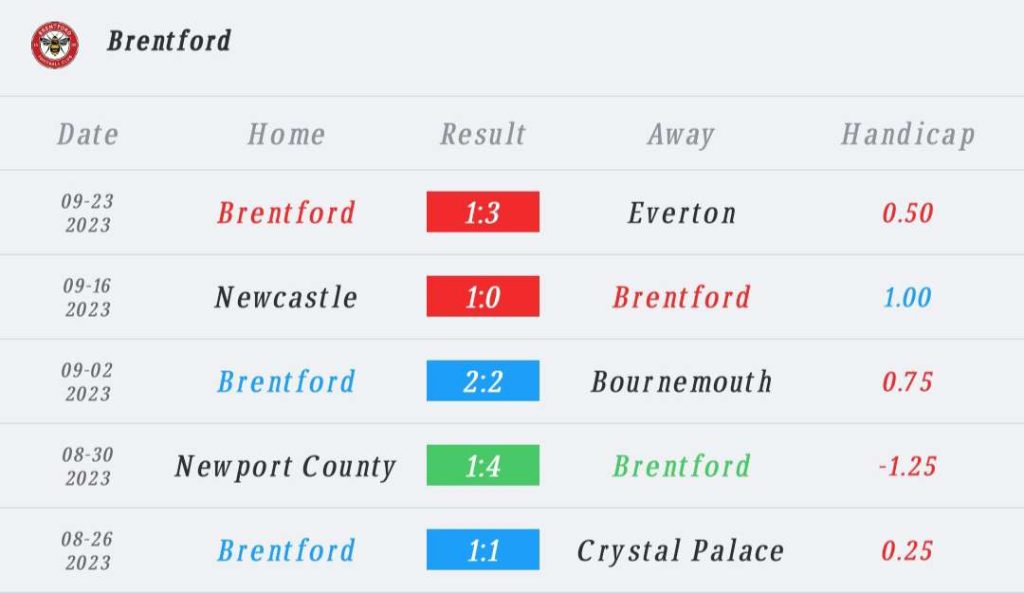Click the Crystal Palace team name
The height and width of the screenshot is (593, 1024).
click(681, 550)
